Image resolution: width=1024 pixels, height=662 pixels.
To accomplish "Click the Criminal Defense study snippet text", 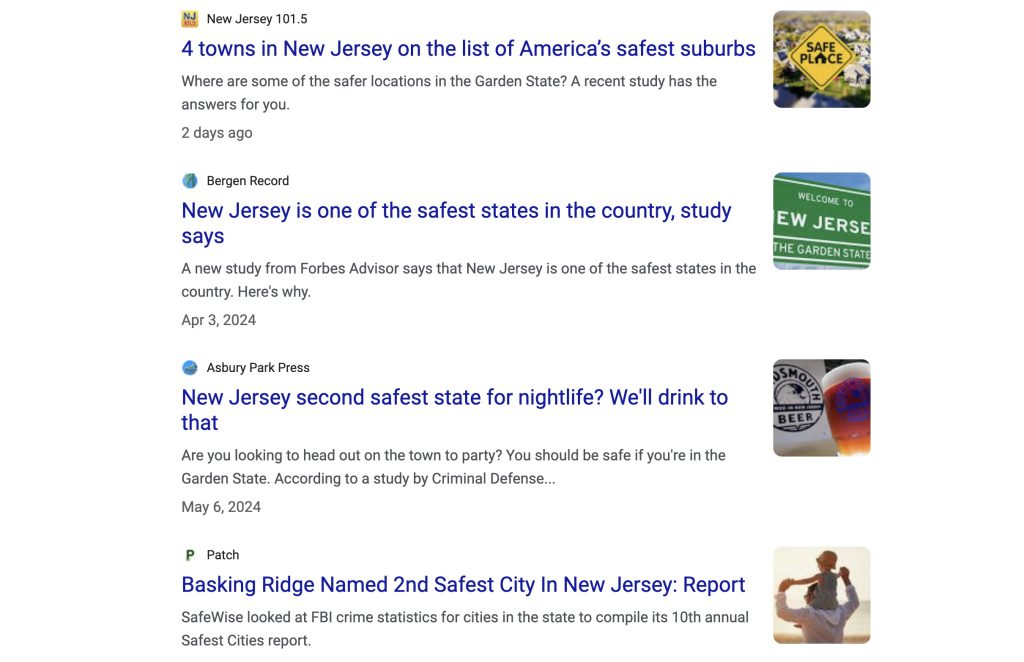I will pos(453,467).
